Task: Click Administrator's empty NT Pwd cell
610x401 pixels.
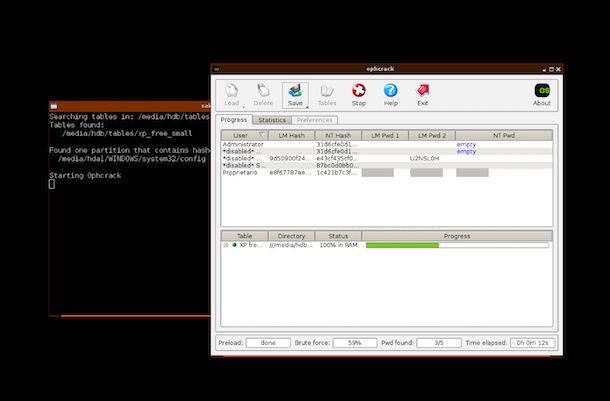Action: click(x=466, y=144)
